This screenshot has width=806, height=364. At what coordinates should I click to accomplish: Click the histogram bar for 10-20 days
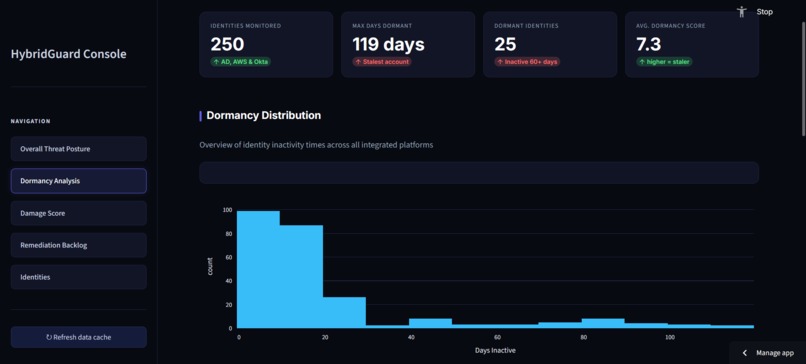[x=301, y=277]
